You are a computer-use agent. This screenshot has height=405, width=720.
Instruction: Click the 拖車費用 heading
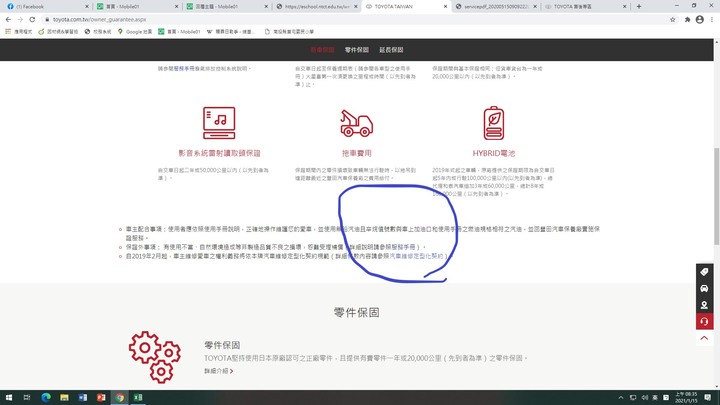click(x=356, y=153)
